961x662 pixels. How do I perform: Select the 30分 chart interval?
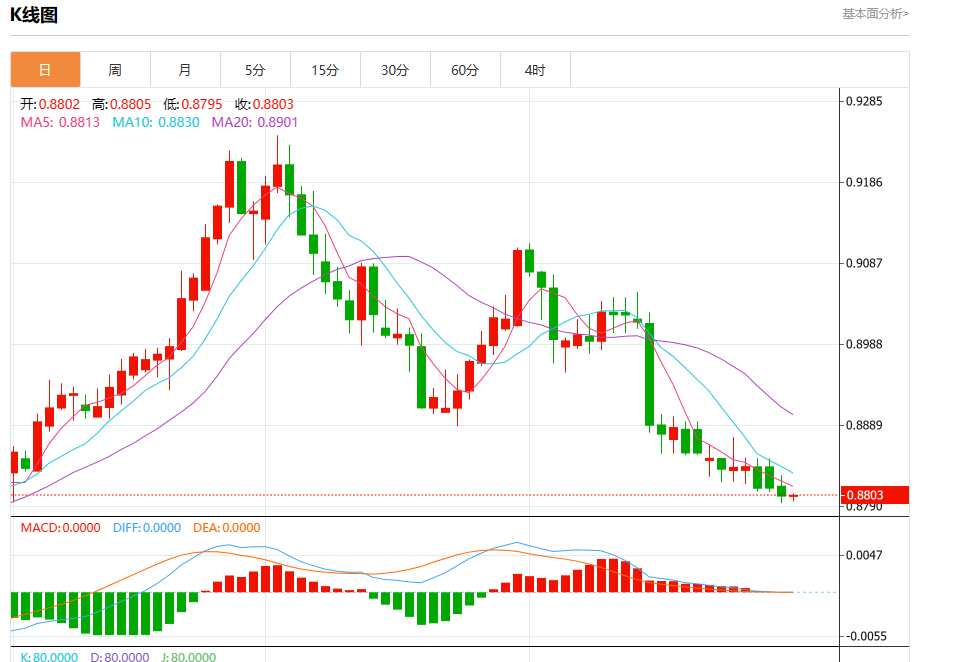coord(395,70)
